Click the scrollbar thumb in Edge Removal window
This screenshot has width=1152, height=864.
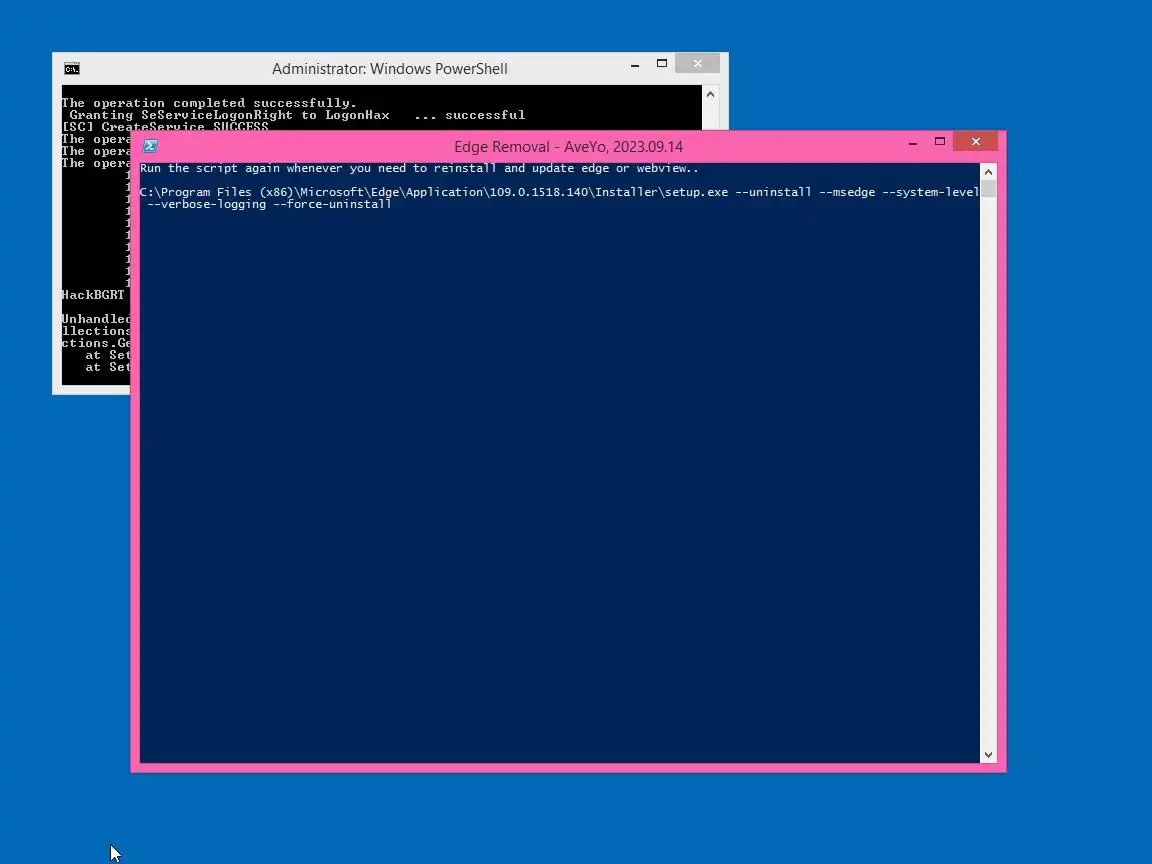(x=988, y=189)
